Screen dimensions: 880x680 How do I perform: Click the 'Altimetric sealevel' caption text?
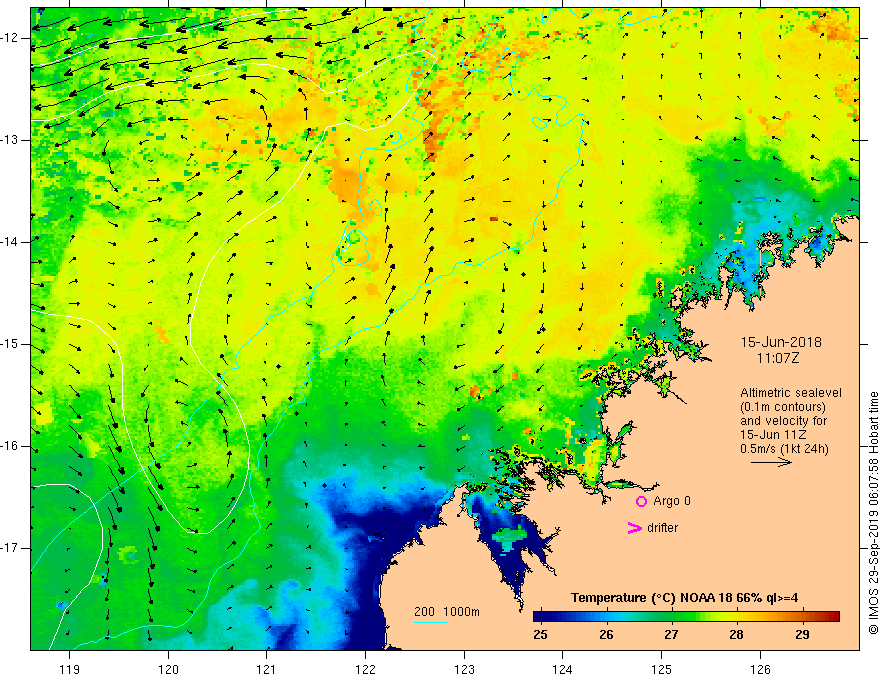click(791, 393)
